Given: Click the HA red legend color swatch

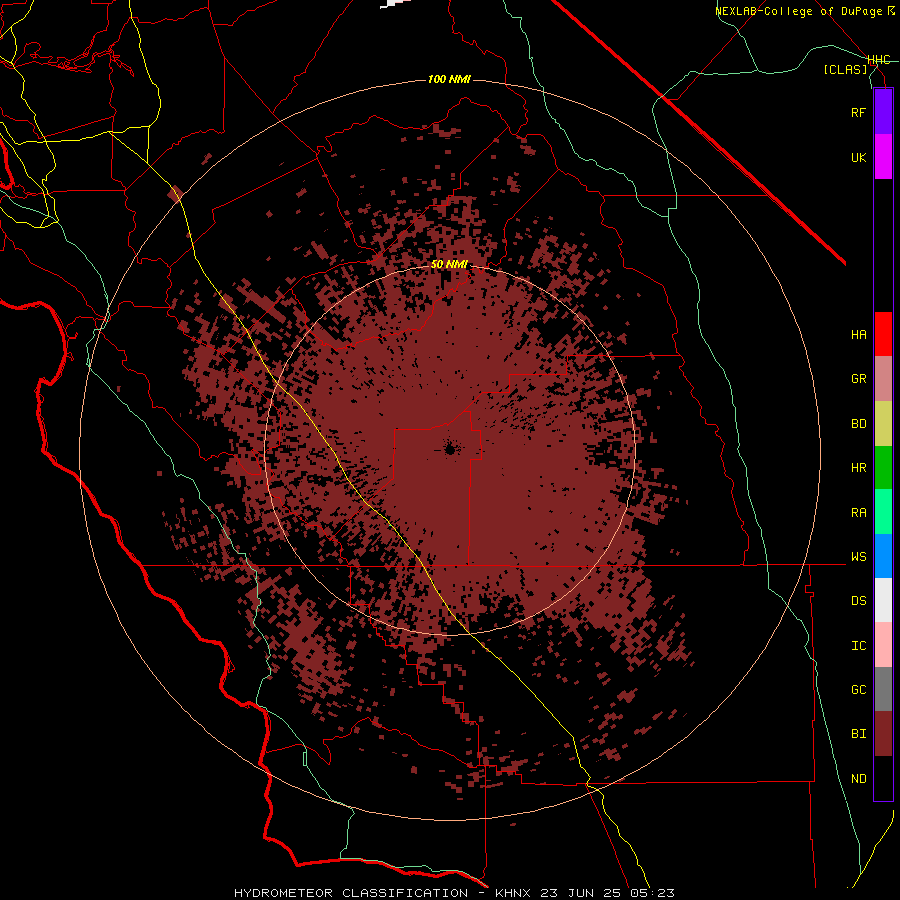Looking at the screenshot, I should coord(883,334).
